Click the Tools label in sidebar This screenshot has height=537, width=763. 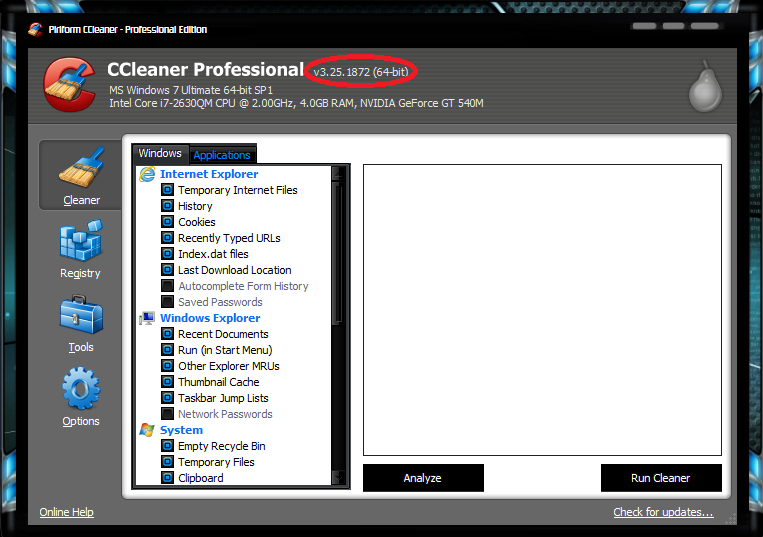[x=81, y=347]
